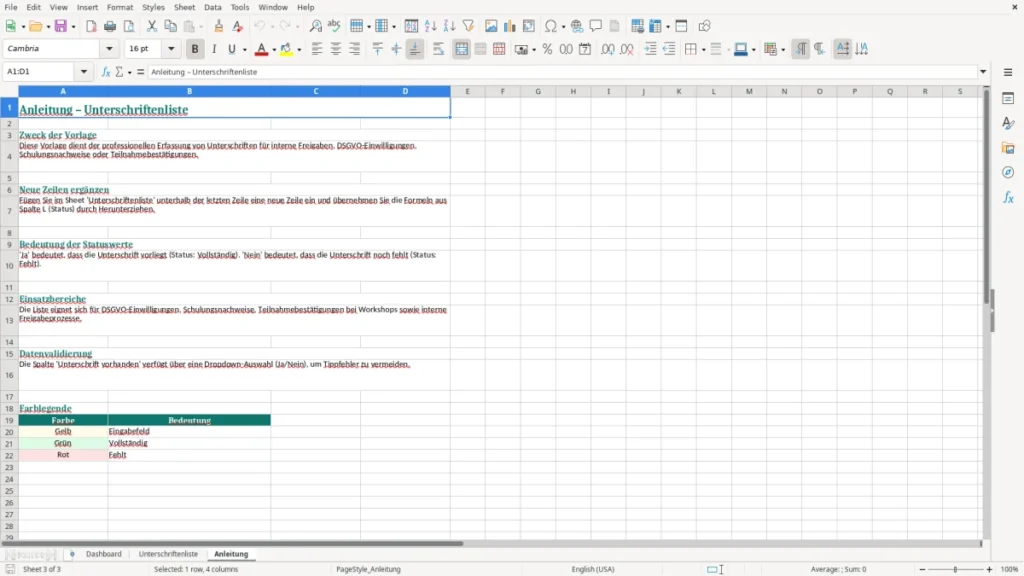Open sidebar Navigator compass icon
Screen dimensions: 1024x576
click(x=1008, y=173)
